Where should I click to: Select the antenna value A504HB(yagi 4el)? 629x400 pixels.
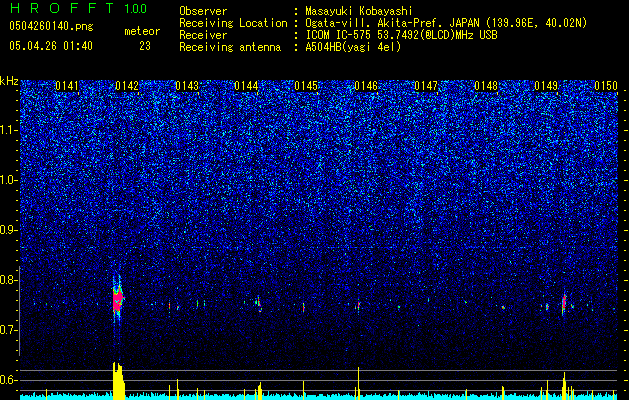point(353,47)
